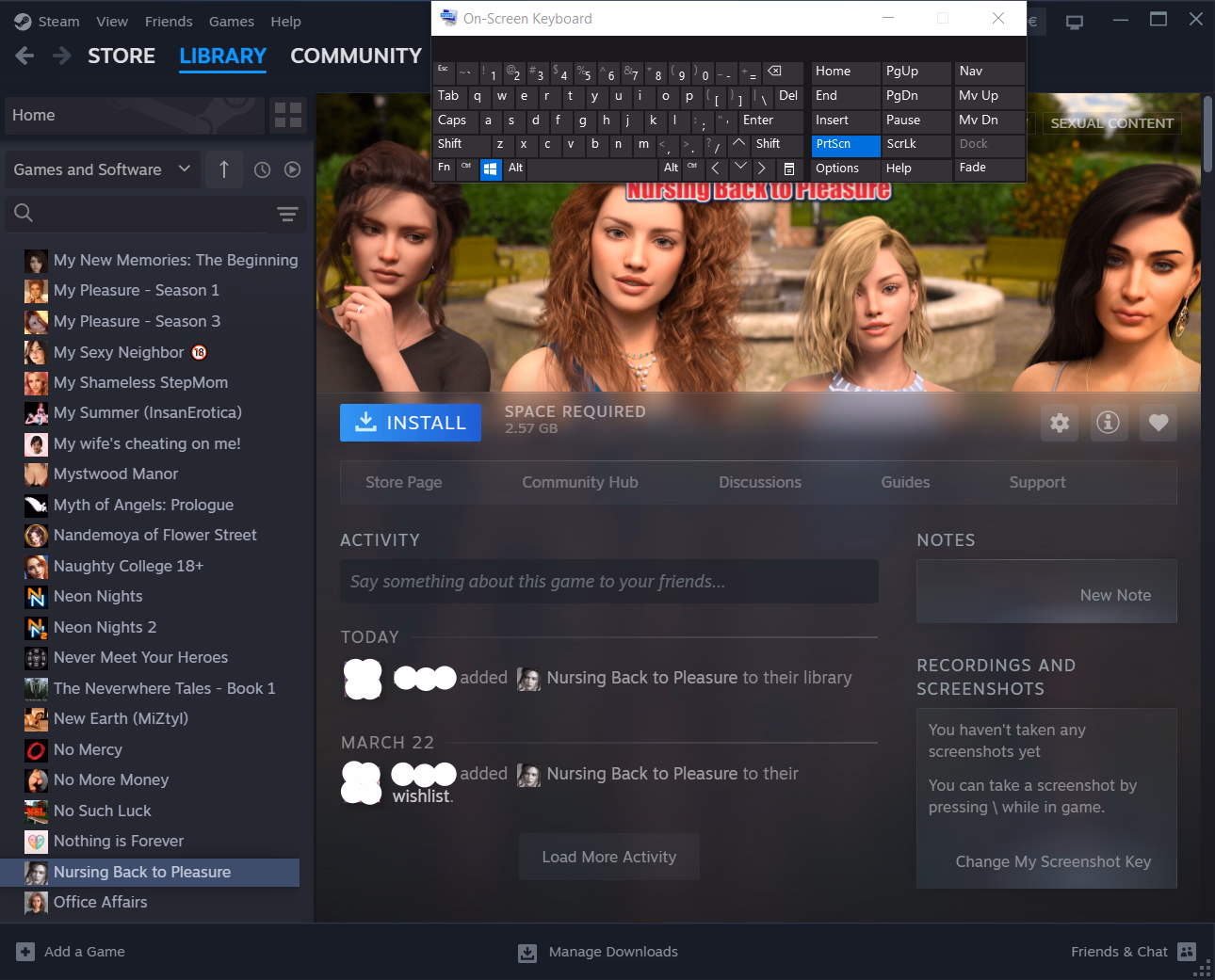This screenshot has width=1215, height=980.
Task: Click the Nothing is Forever heart icon
Action: tap(36, 842)
